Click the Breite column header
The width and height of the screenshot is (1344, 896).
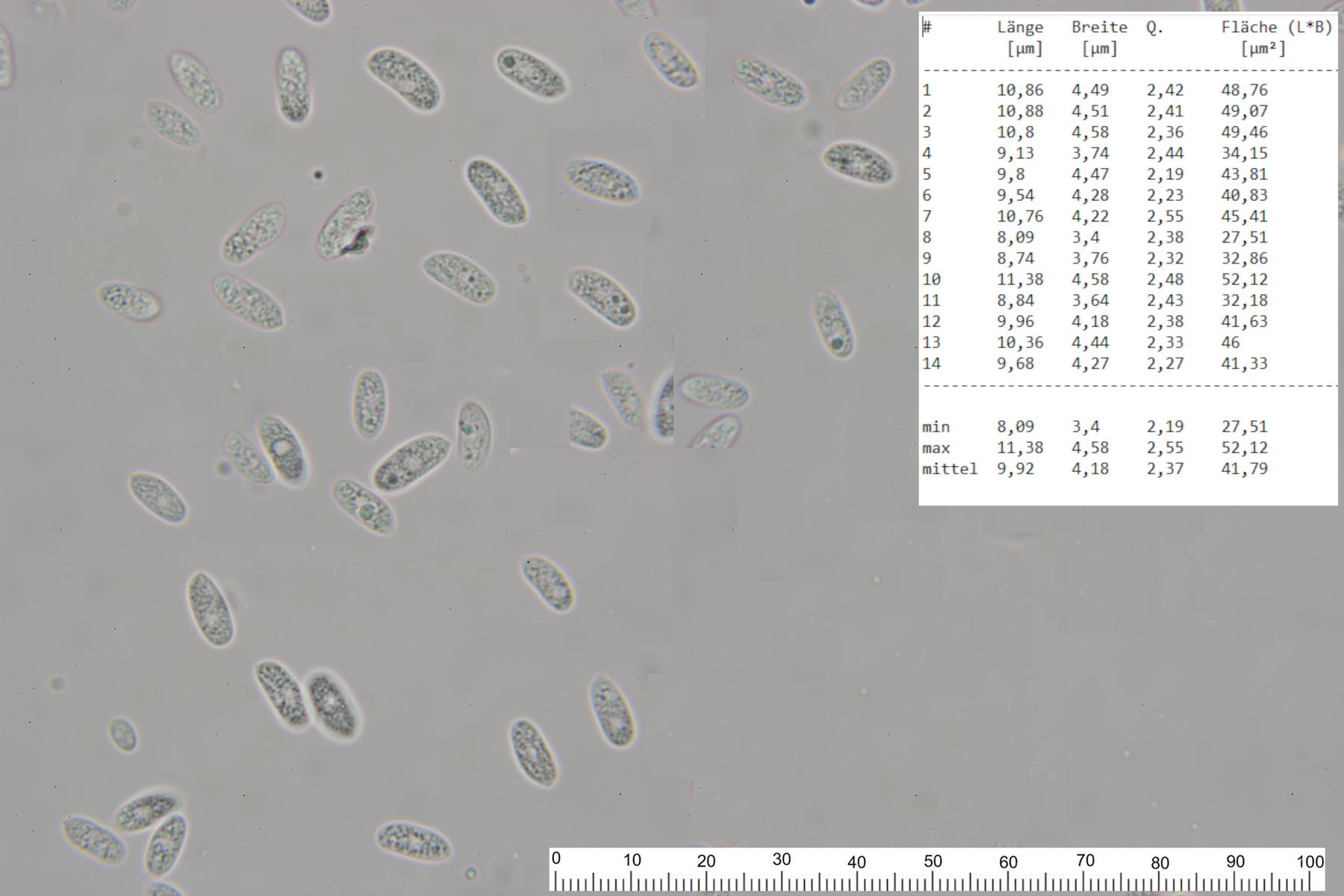pyautogui.click(x=1099, y=28)
